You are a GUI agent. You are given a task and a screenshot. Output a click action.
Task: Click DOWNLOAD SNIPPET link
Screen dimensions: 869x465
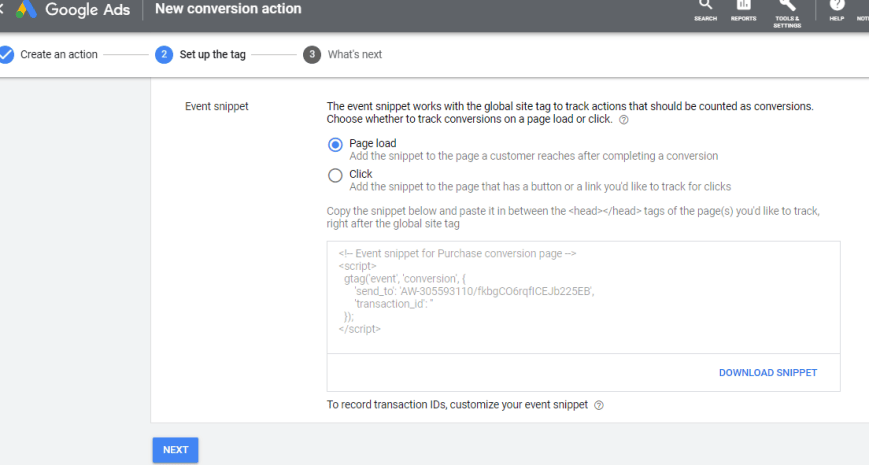click(x=768, y=372)
